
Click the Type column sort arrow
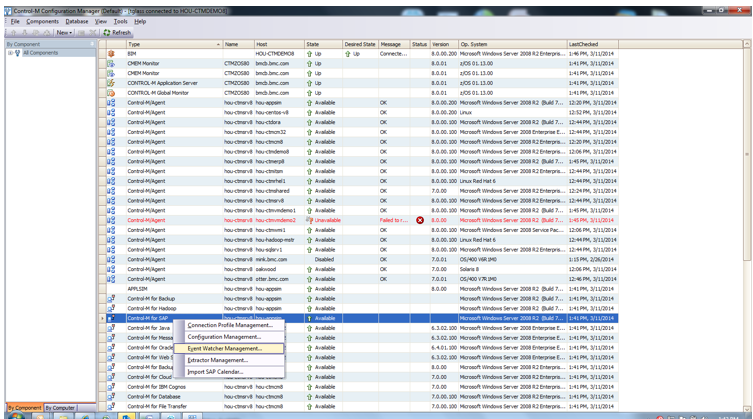218,44
